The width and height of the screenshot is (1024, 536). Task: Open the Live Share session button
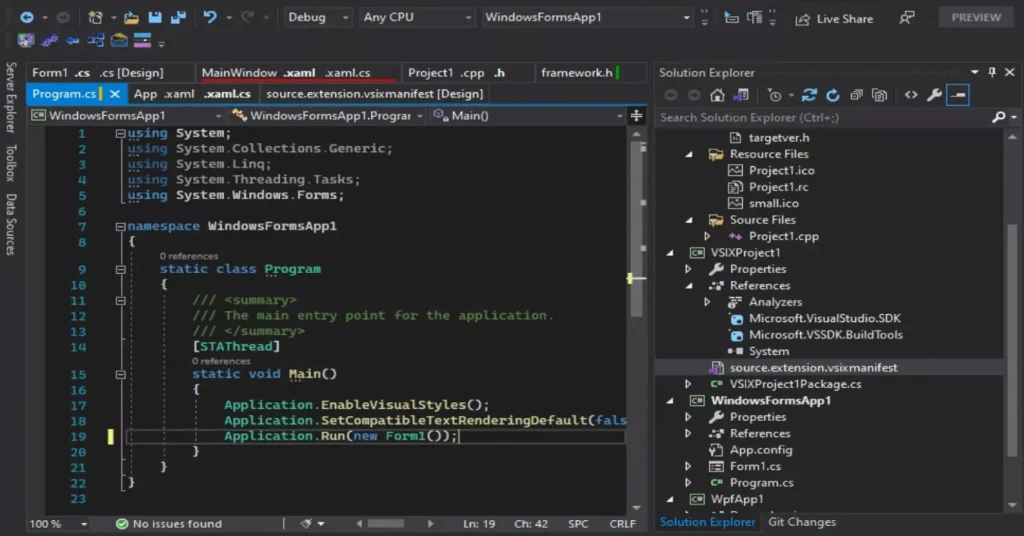[834, 19]
